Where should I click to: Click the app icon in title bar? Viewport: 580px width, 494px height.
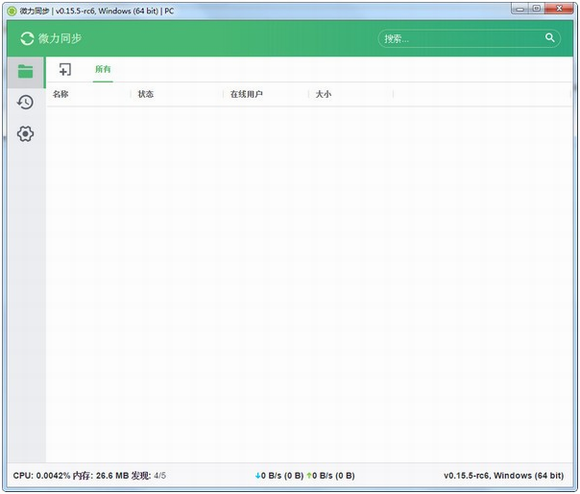pyautogui.click(x=12, y=11)
